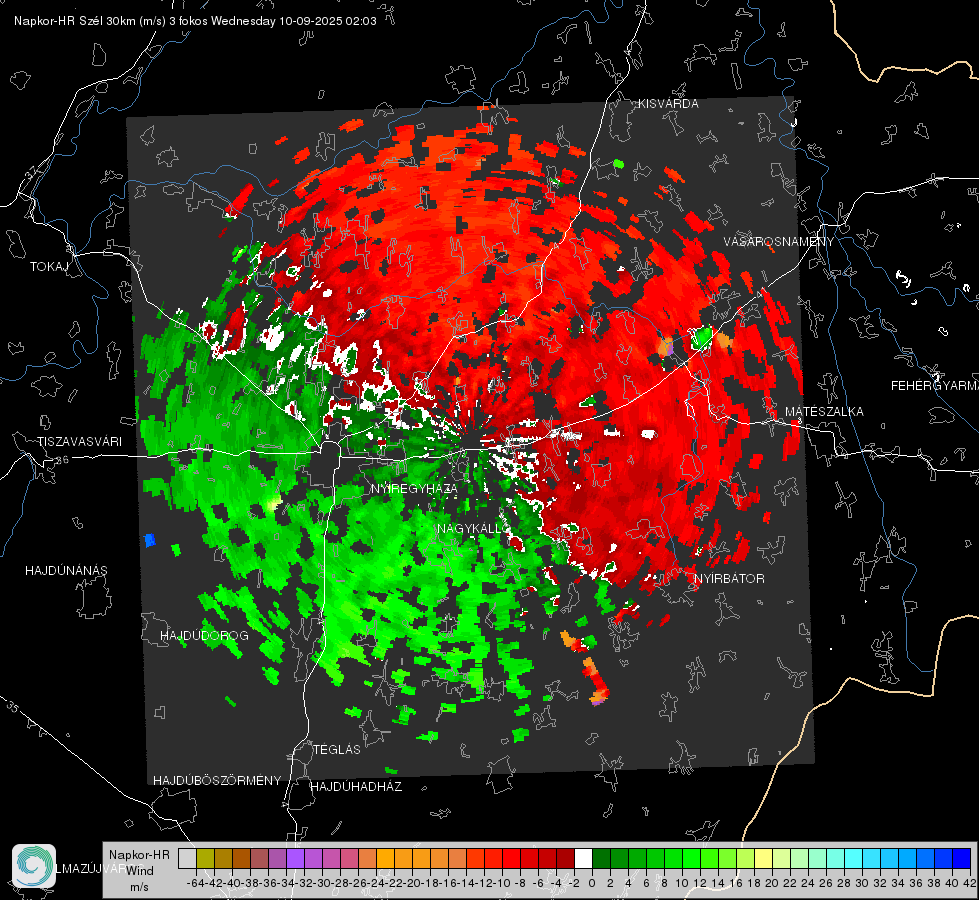Click the TÉGLÁS city label
The width and height of the screenshot is (979, 900).
tap(337, 750)
